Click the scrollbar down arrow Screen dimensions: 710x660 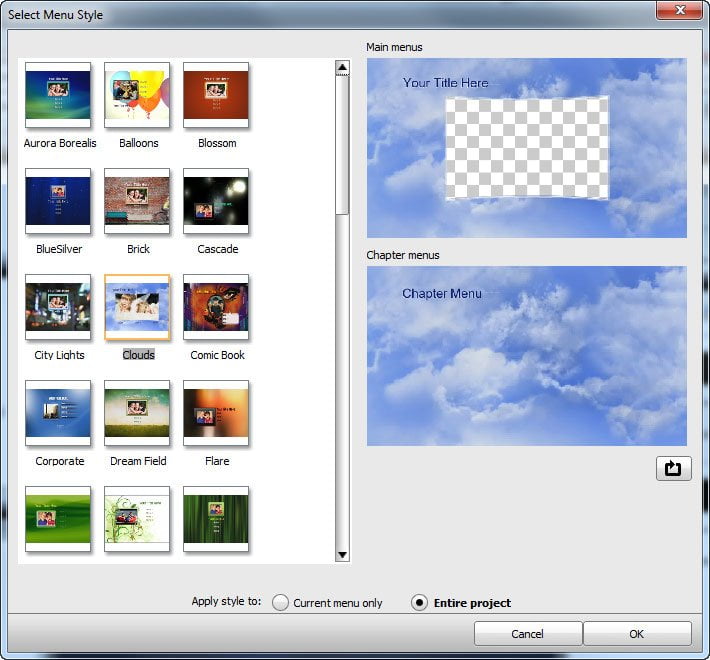click(x=342, y=555)
